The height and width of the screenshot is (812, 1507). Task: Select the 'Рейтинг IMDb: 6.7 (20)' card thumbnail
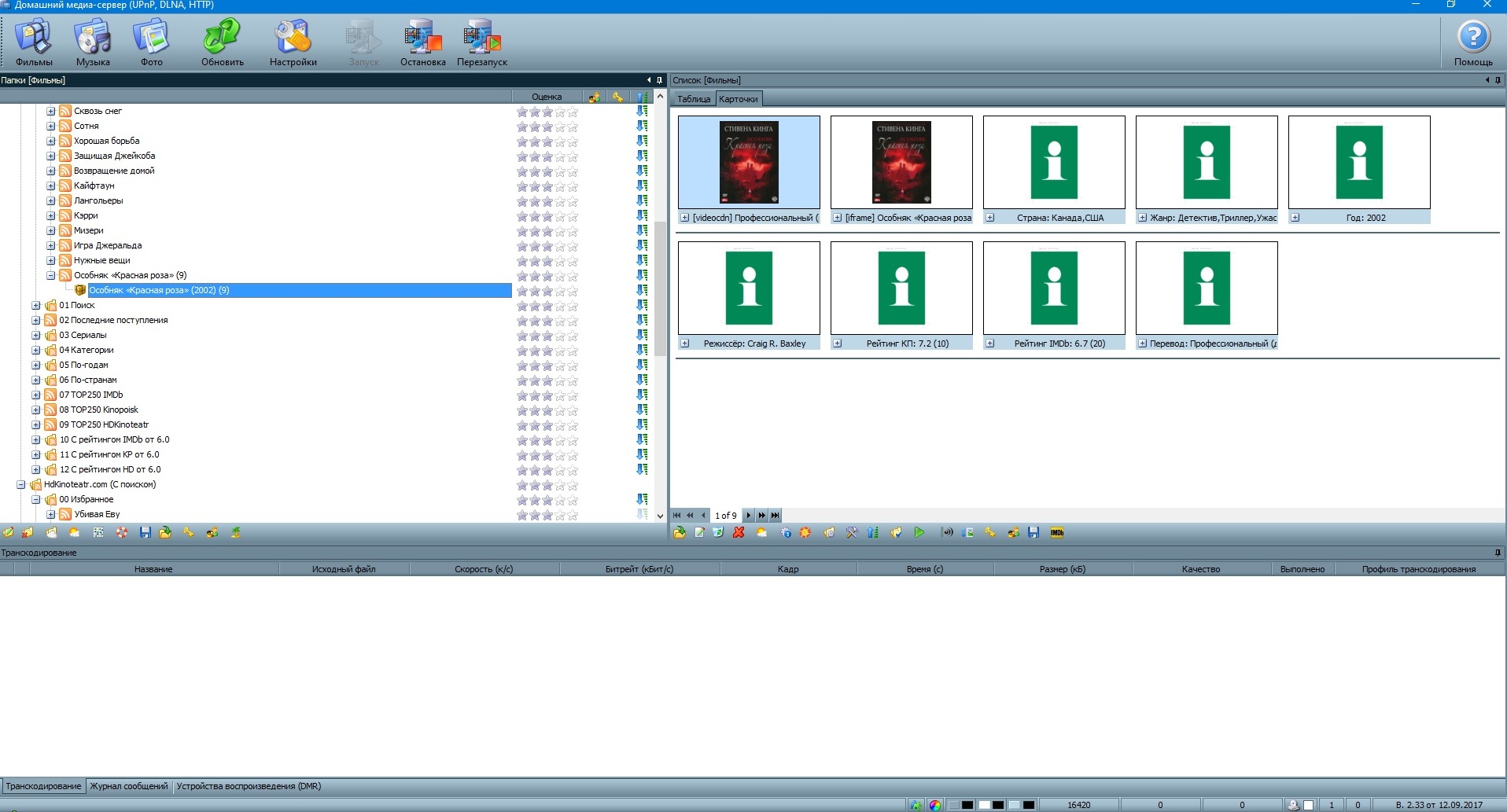pos(1054,288)
